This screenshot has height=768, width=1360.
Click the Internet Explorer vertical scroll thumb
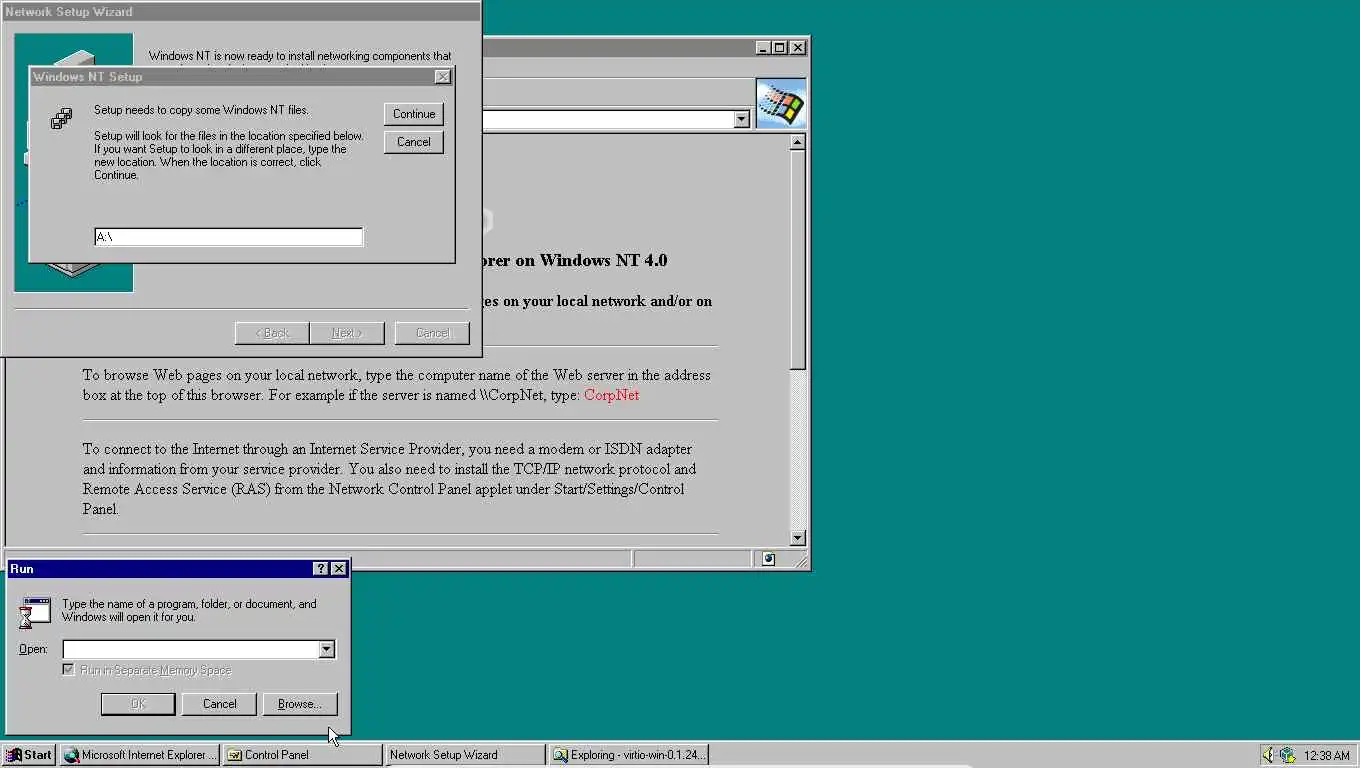coord(797,260)
